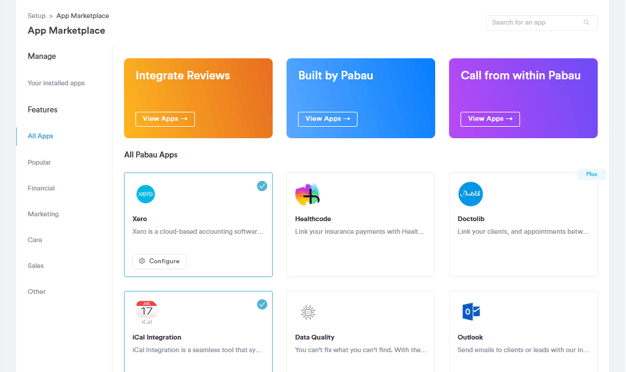Viewport: 626px width, 372px height.
Task: Click the gear icon on Configure button
Action: [x=142, y=261]
